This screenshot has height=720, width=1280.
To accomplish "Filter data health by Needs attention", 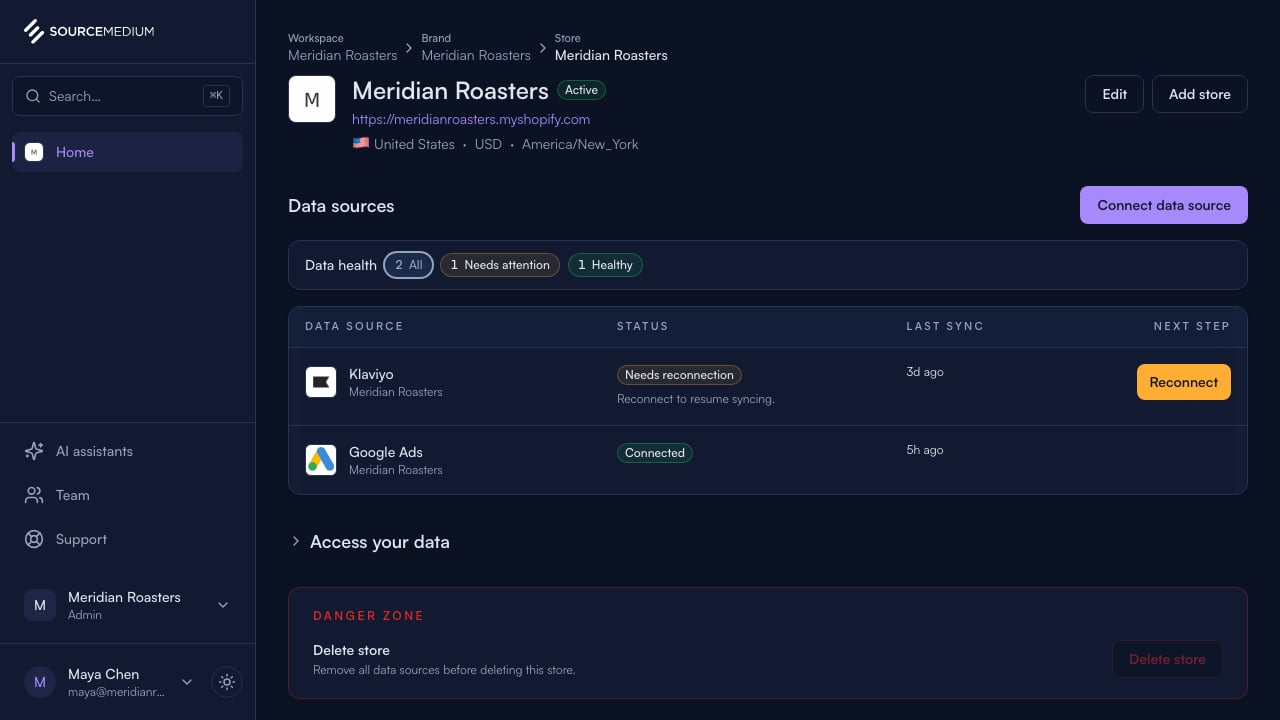I will tap(500, 265).
